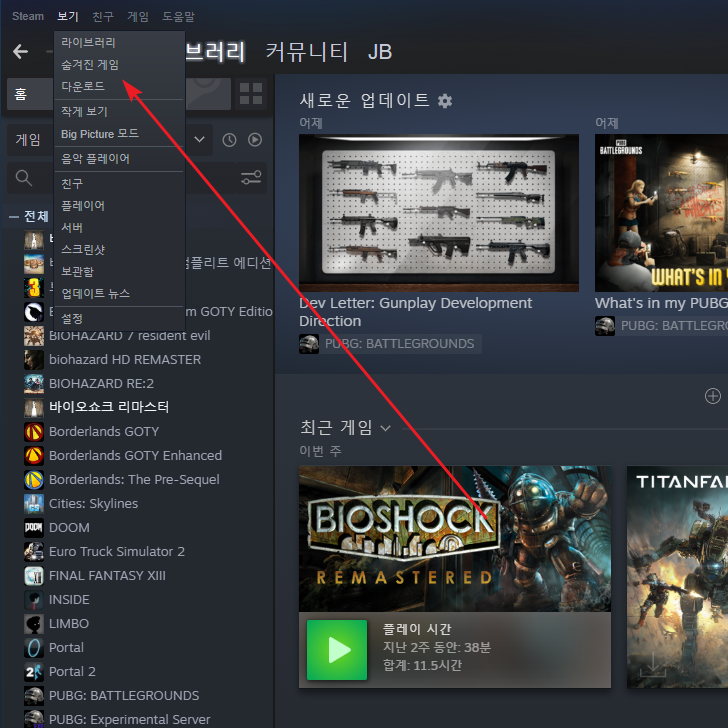Click the LIMBO game icon
The image size is (728, 728).
point(34,624)
